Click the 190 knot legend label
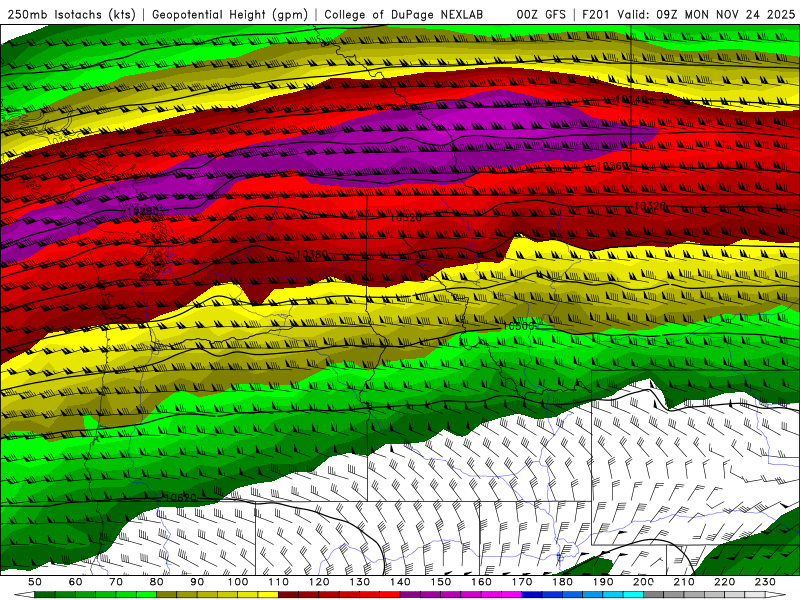The image size is (800, 600). pyautogui.click(x=604, y=582)
